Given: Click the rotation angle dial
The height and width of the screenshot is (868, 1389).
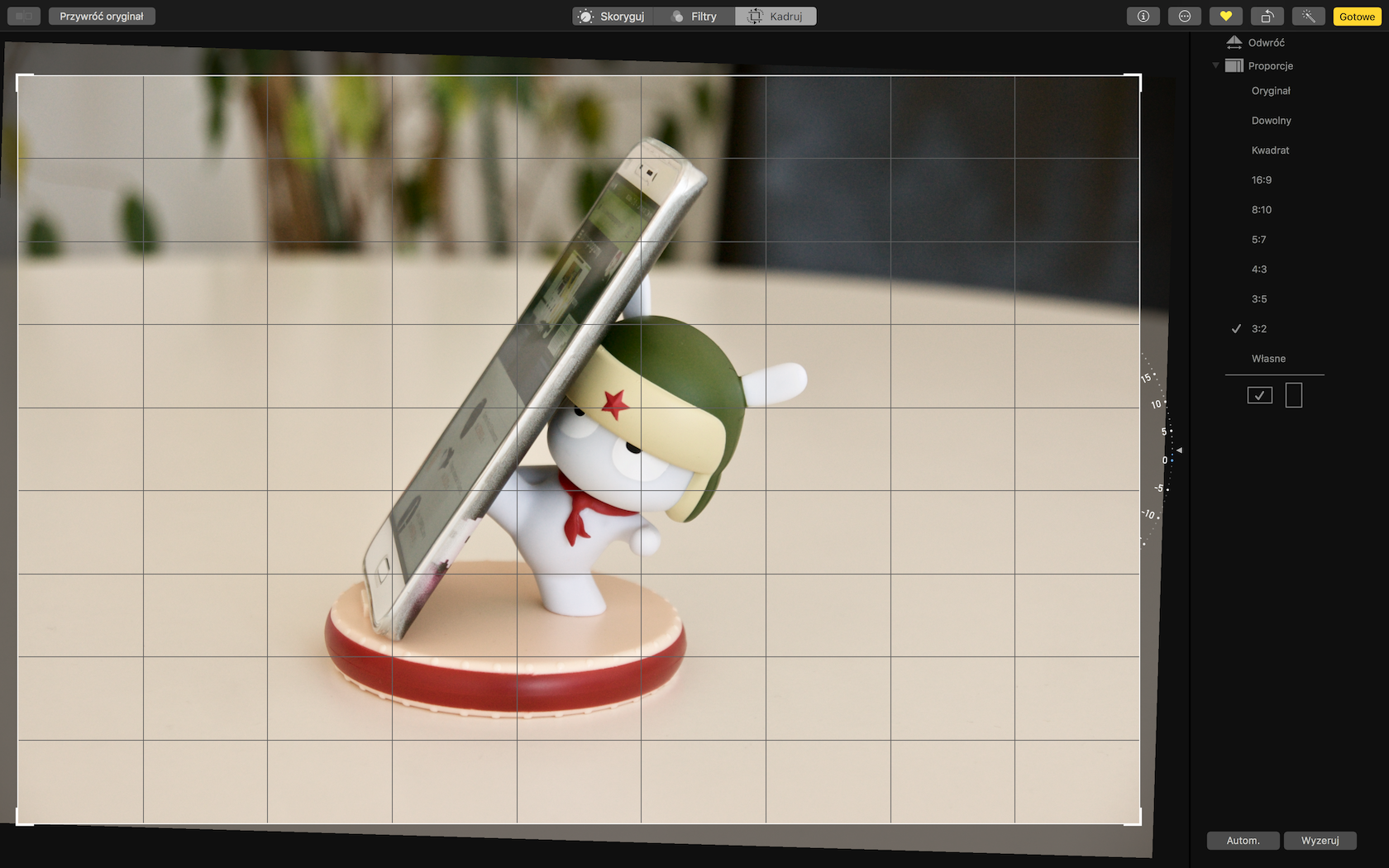Looking at the screenshot, I should (x=1161, y=450).
